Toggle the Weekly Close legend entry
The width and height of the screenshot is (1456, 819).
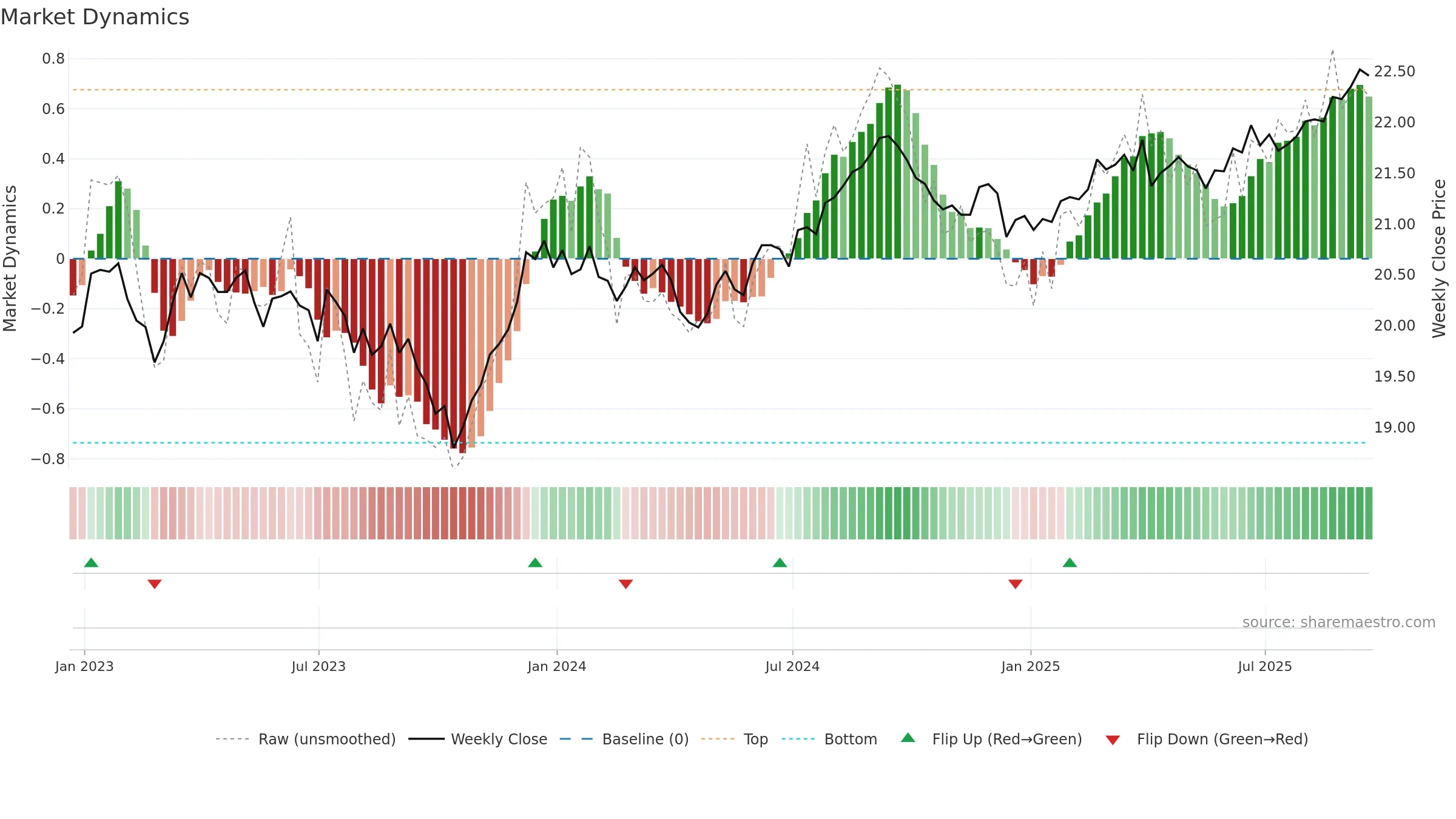477,739
